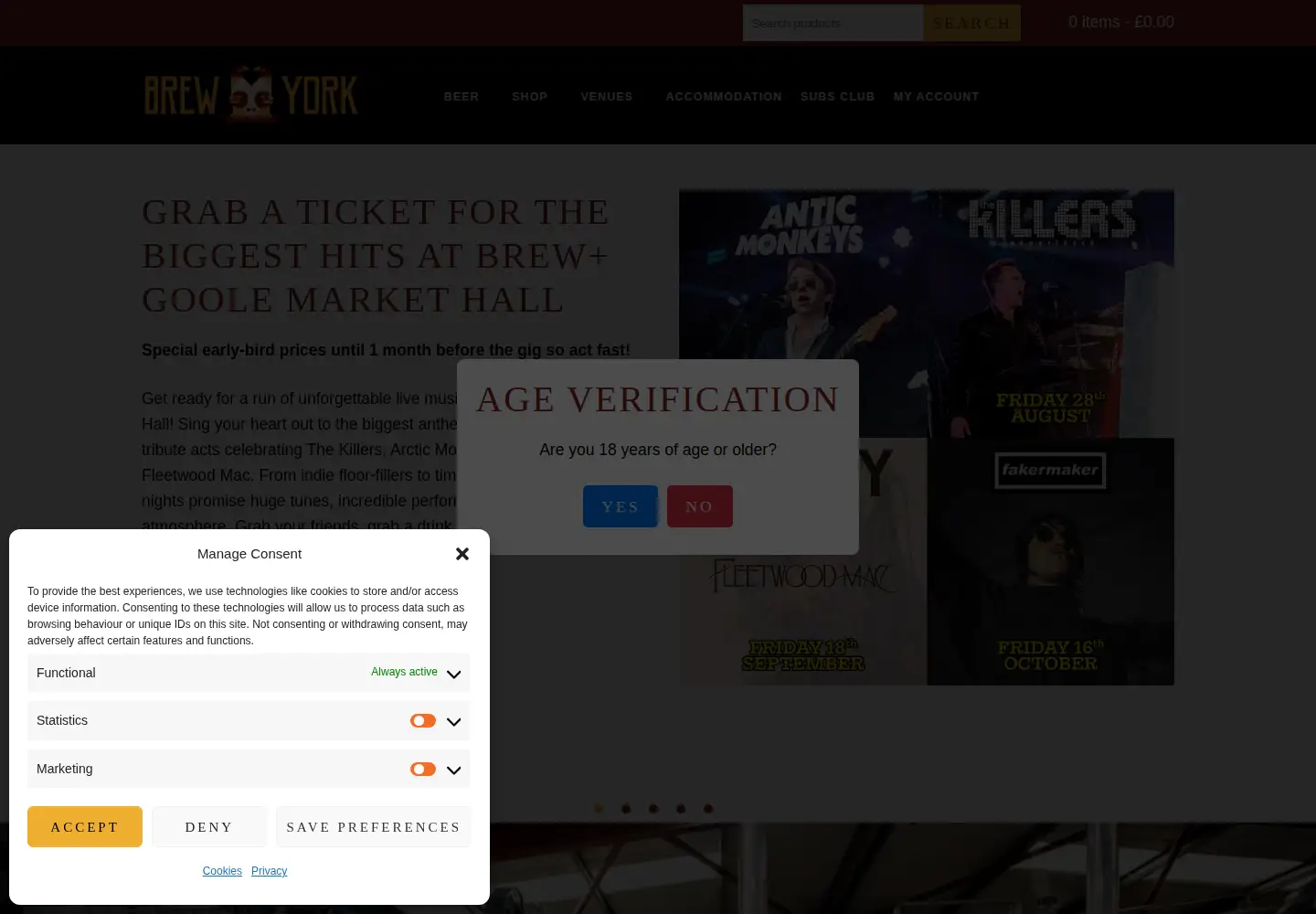1316x914 pixels.
Task: Open the Shop menu
Action: (529, 96)
